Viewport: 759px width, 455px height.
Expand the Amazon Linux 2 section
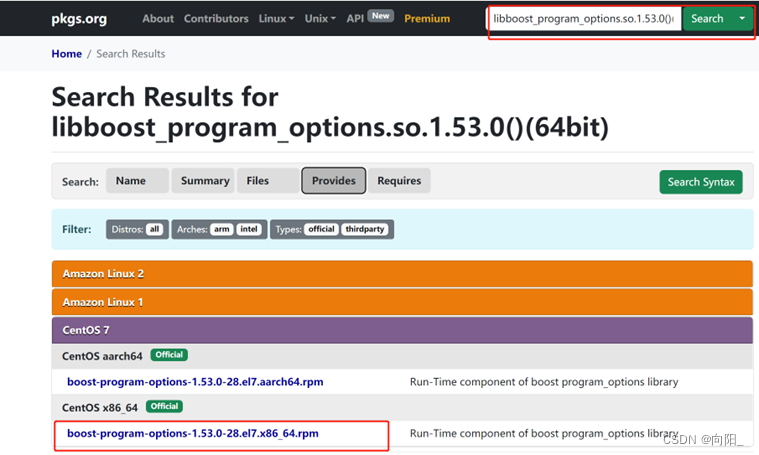point(402,274)
